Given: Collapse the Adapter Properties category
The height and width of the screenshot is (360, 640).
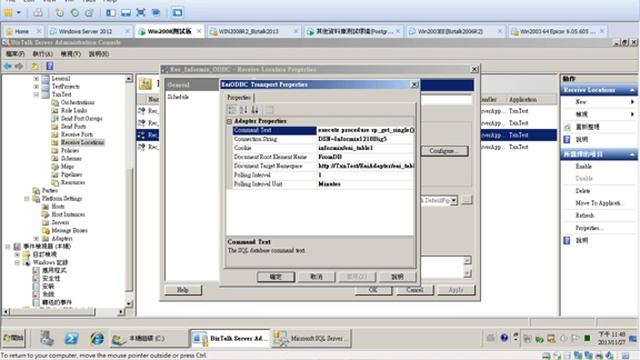Looking at the screenshot, I should point(229,121).
